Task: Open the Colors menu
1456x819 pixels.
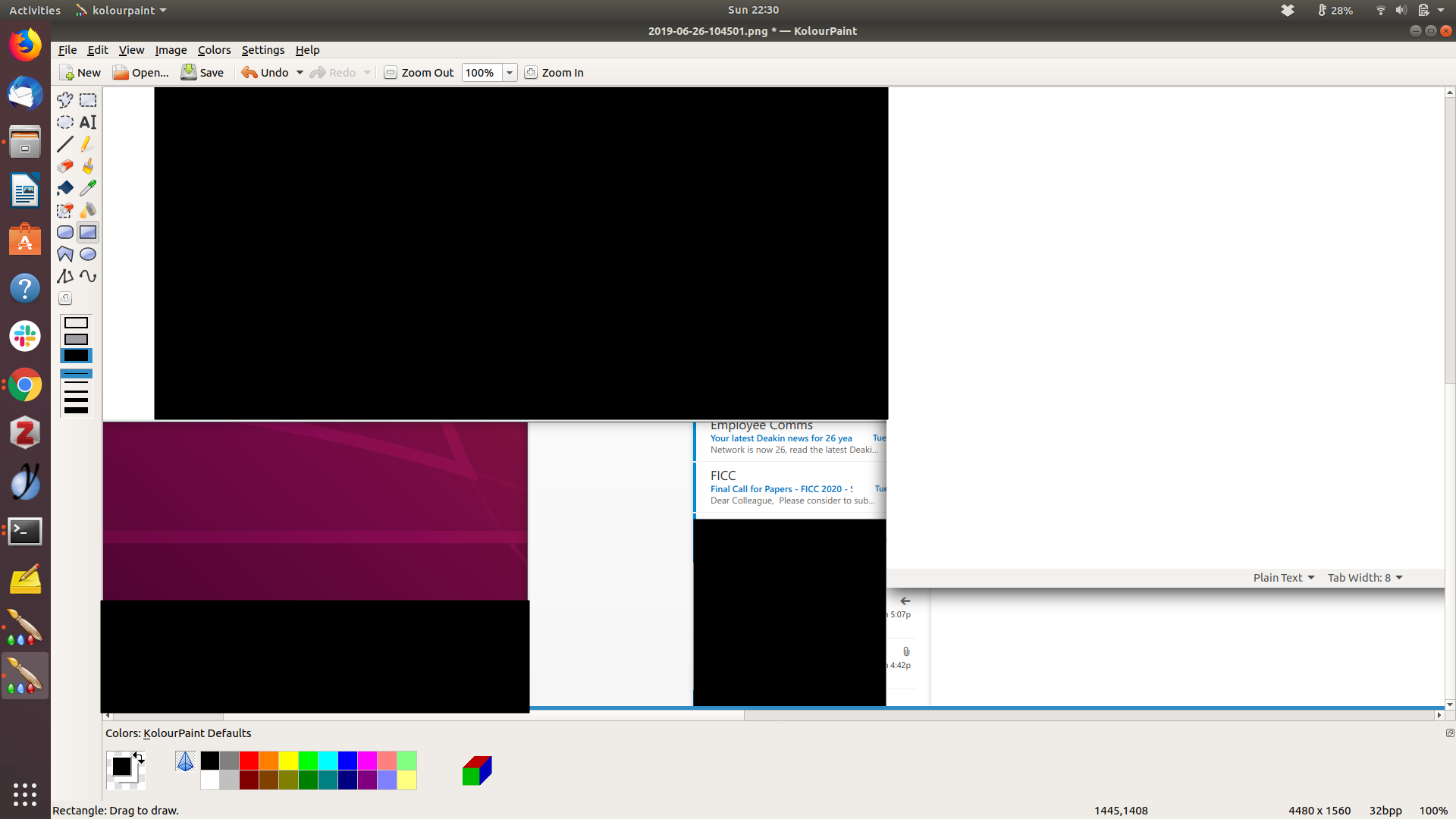Action: tap(214, 50)
